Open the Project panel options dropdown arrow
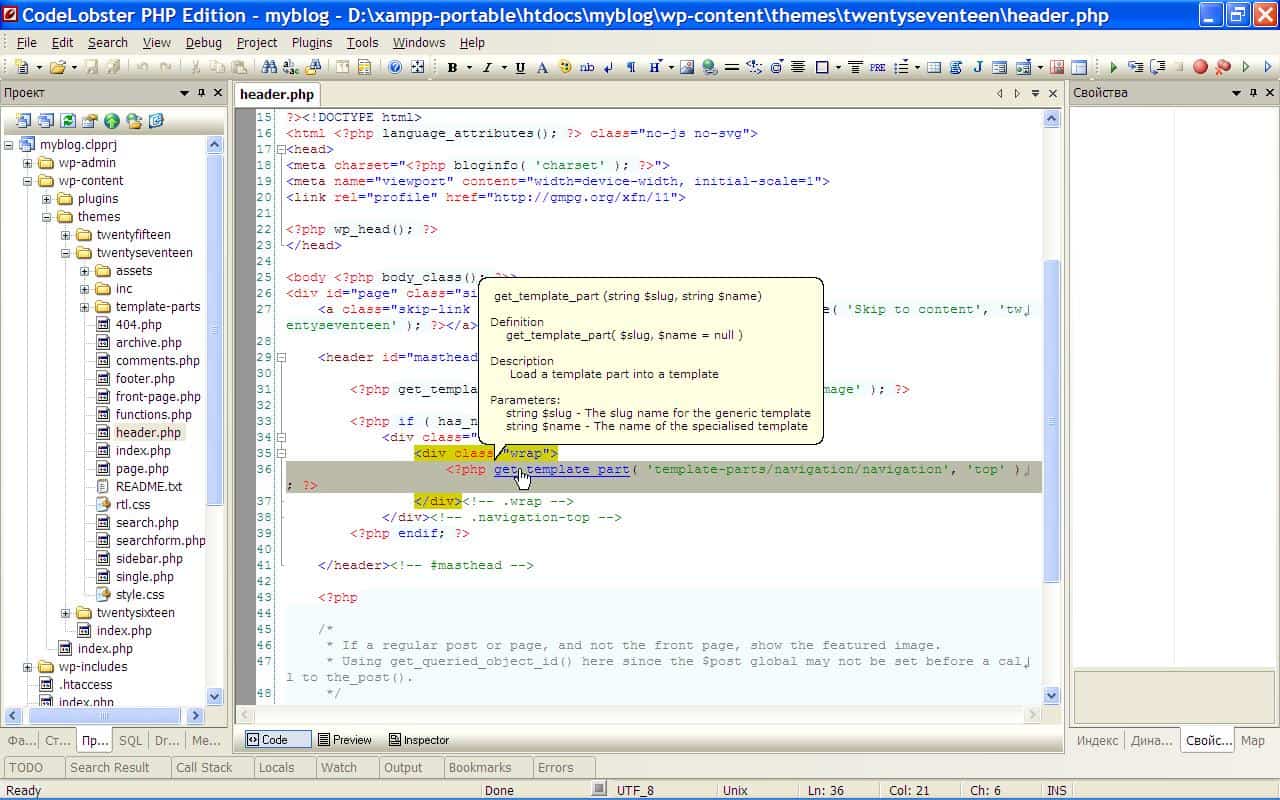 [x=184, y=93]
